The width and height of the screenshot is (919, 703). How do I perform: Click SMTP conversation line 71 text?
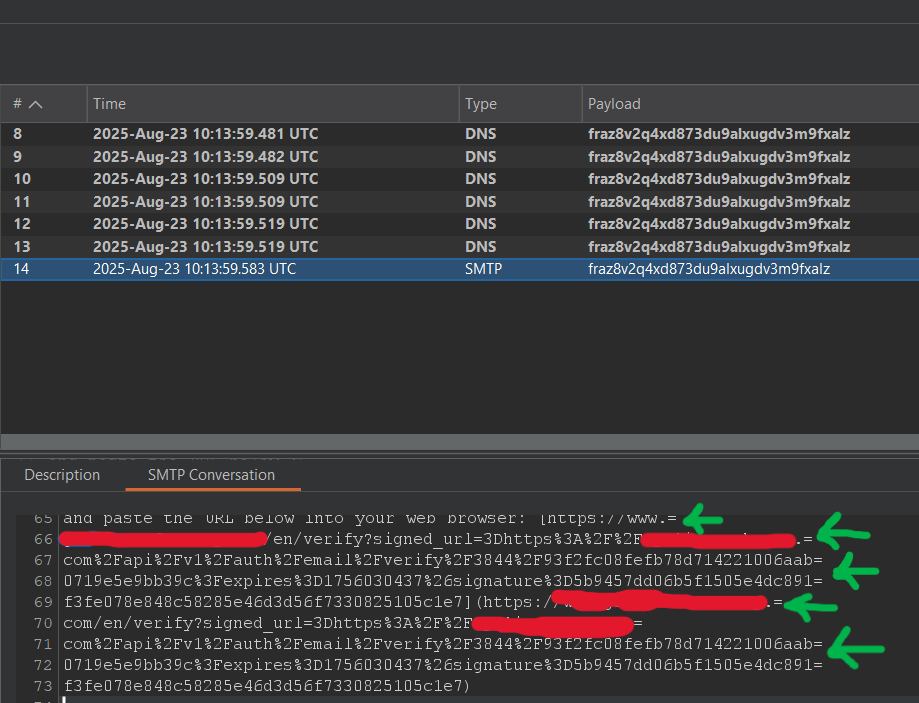click(x=443, y=644)
